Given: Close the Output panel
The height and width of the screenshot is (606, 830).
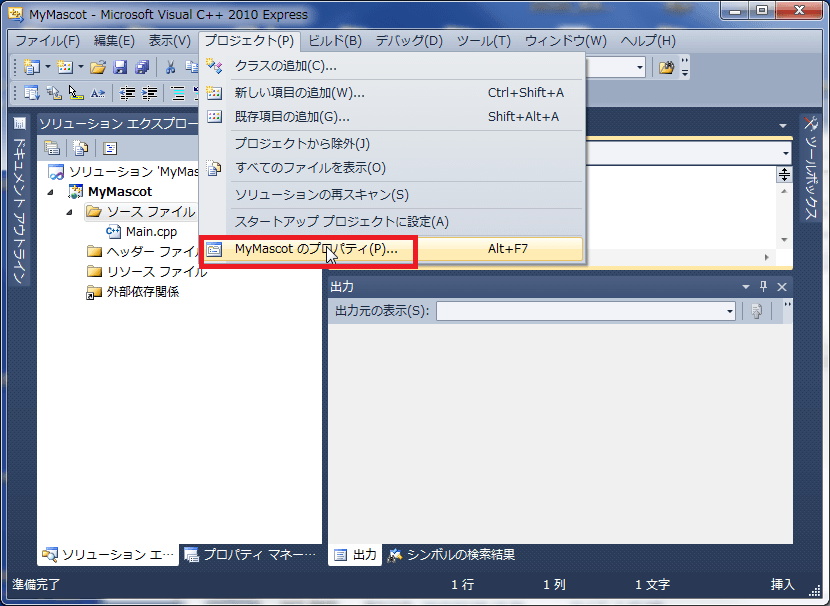Looking at the screenshot, I should (782, 286).
